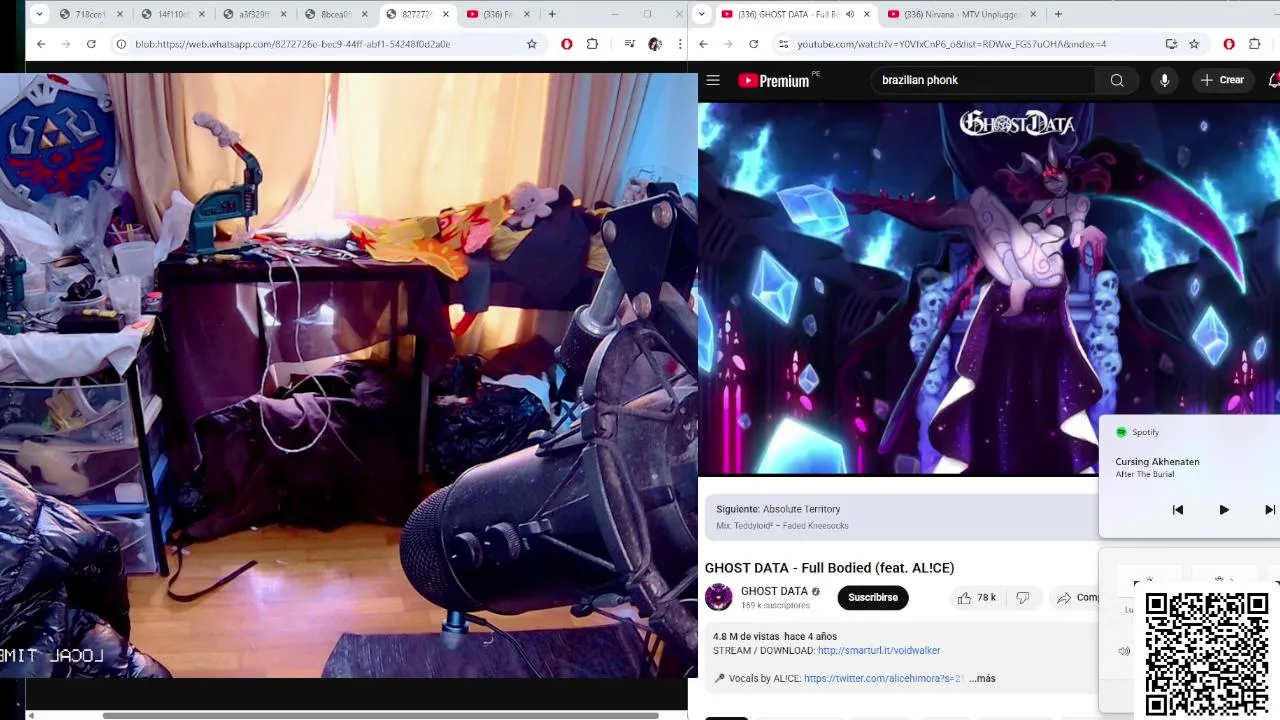Bookmark the blob page with star
The width and height of the screenshot is (1280, 720).
pyautogui.click(x=532, y=44)
